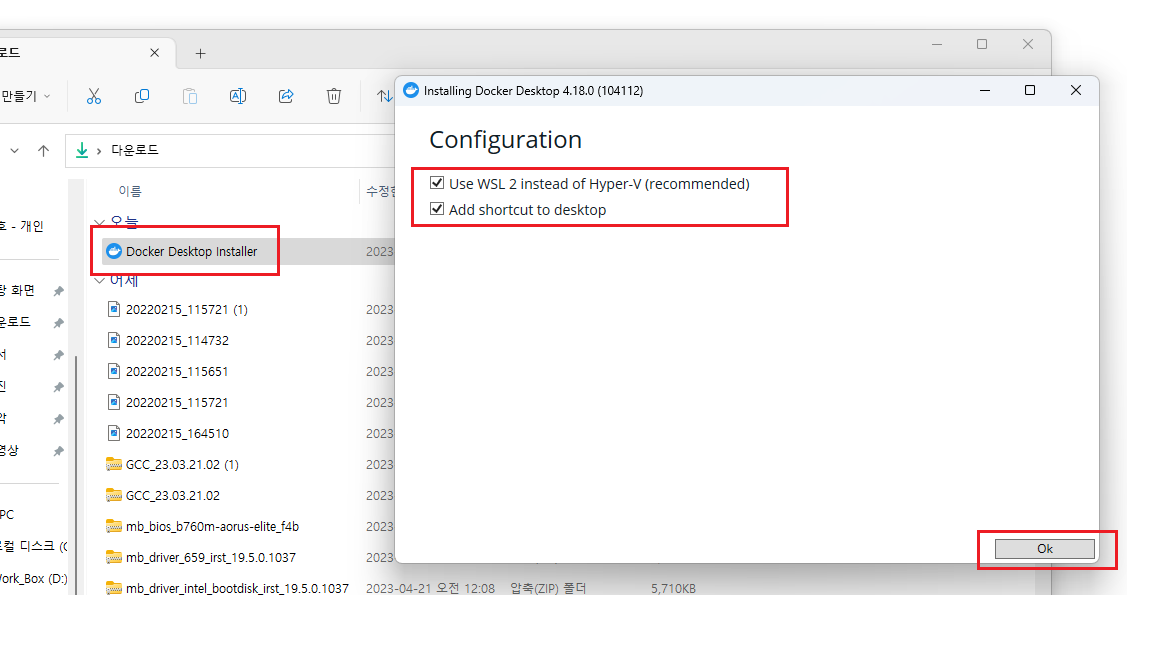Select folder GCC_23.03.21.02 (1)
1152x648 pixels.
pyautogui.click(x=182, y=464)
